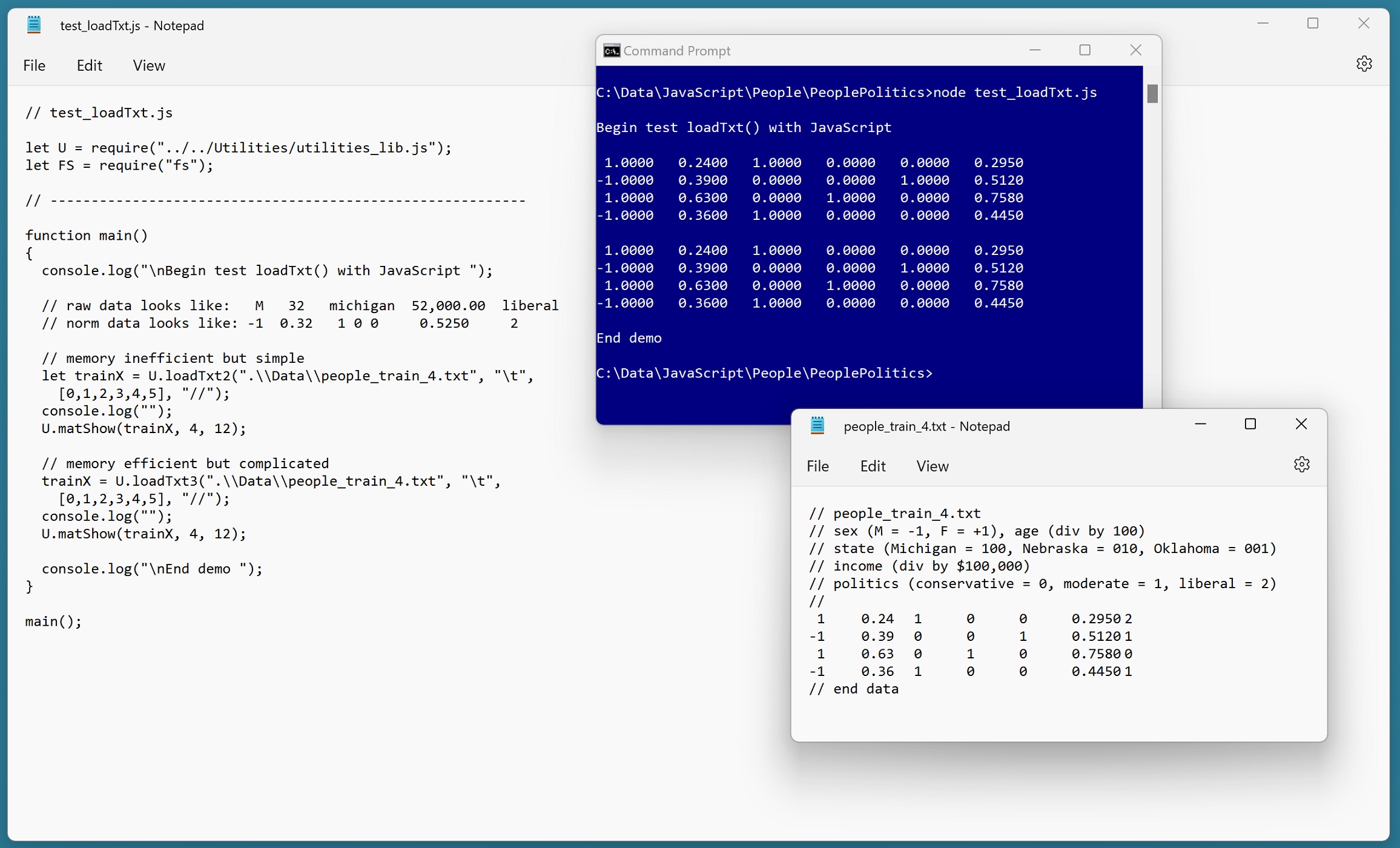Maximize the people_train_4.txt Notepad window
Viewport: 1400px width, 848px height.
(1250, 425)
